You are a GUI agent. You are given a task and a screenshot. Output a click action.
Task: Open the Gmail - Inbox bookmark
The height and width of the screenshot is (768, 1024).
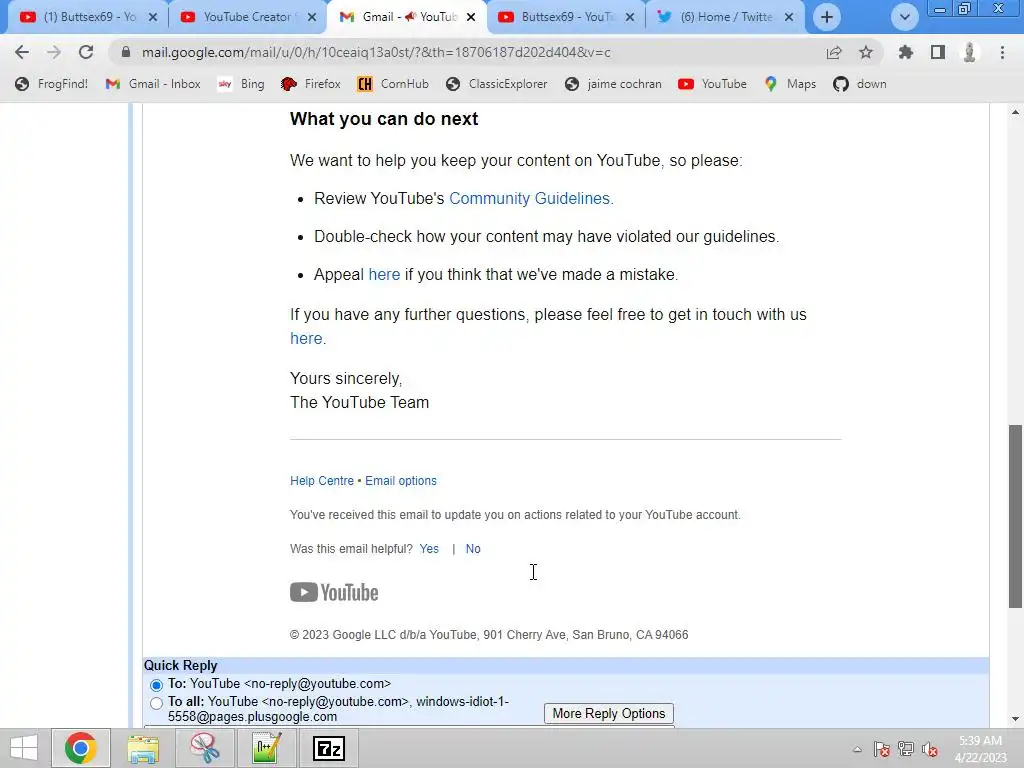click(x=153, y=84)
